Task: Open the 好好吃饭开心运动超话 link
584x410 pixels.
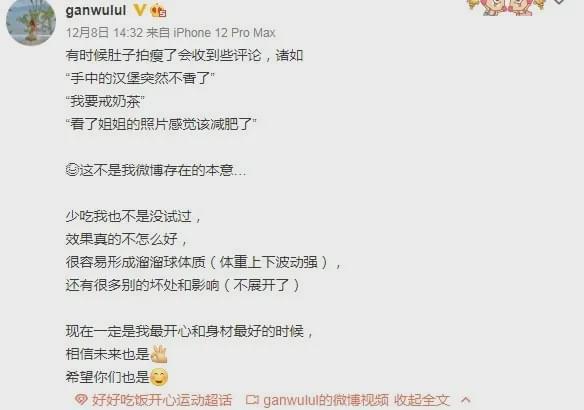Action: [x=162, y=400]
